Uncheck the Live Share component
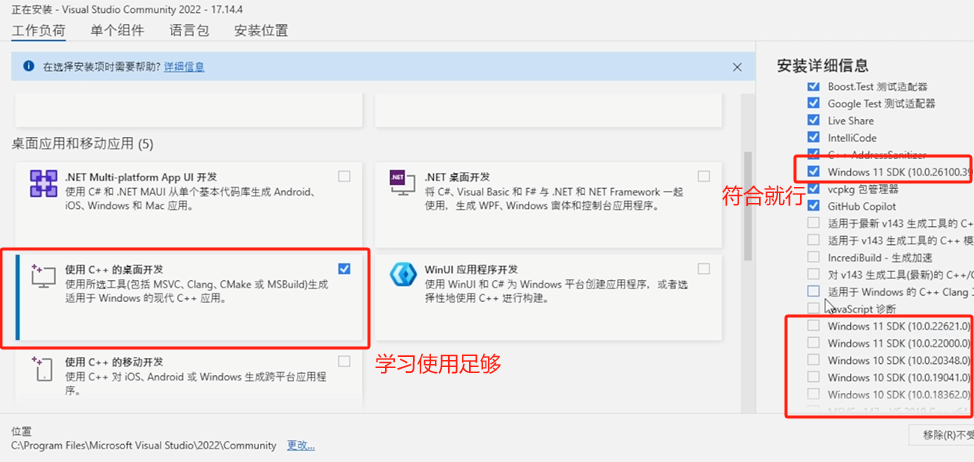The image size is (974, 462). 812,120
